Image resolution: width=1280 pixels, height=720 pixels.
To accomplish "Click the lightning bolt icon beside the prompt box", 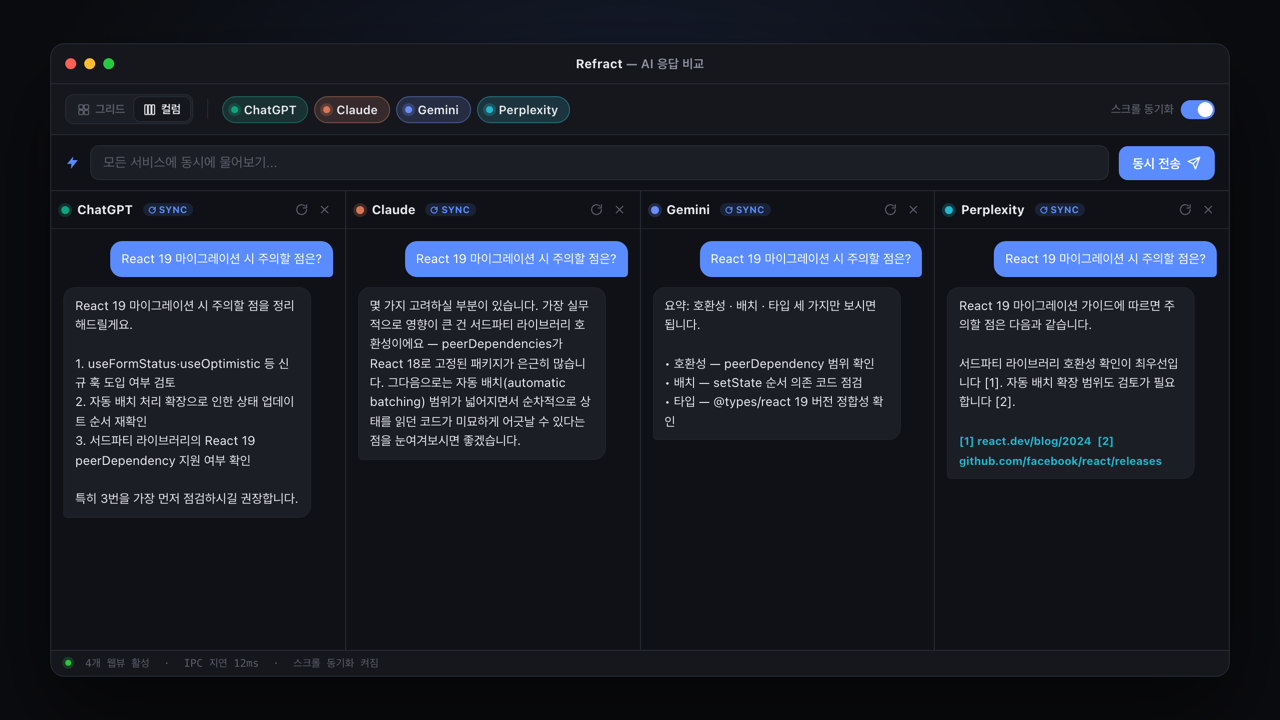I will (x=72, y=163).
